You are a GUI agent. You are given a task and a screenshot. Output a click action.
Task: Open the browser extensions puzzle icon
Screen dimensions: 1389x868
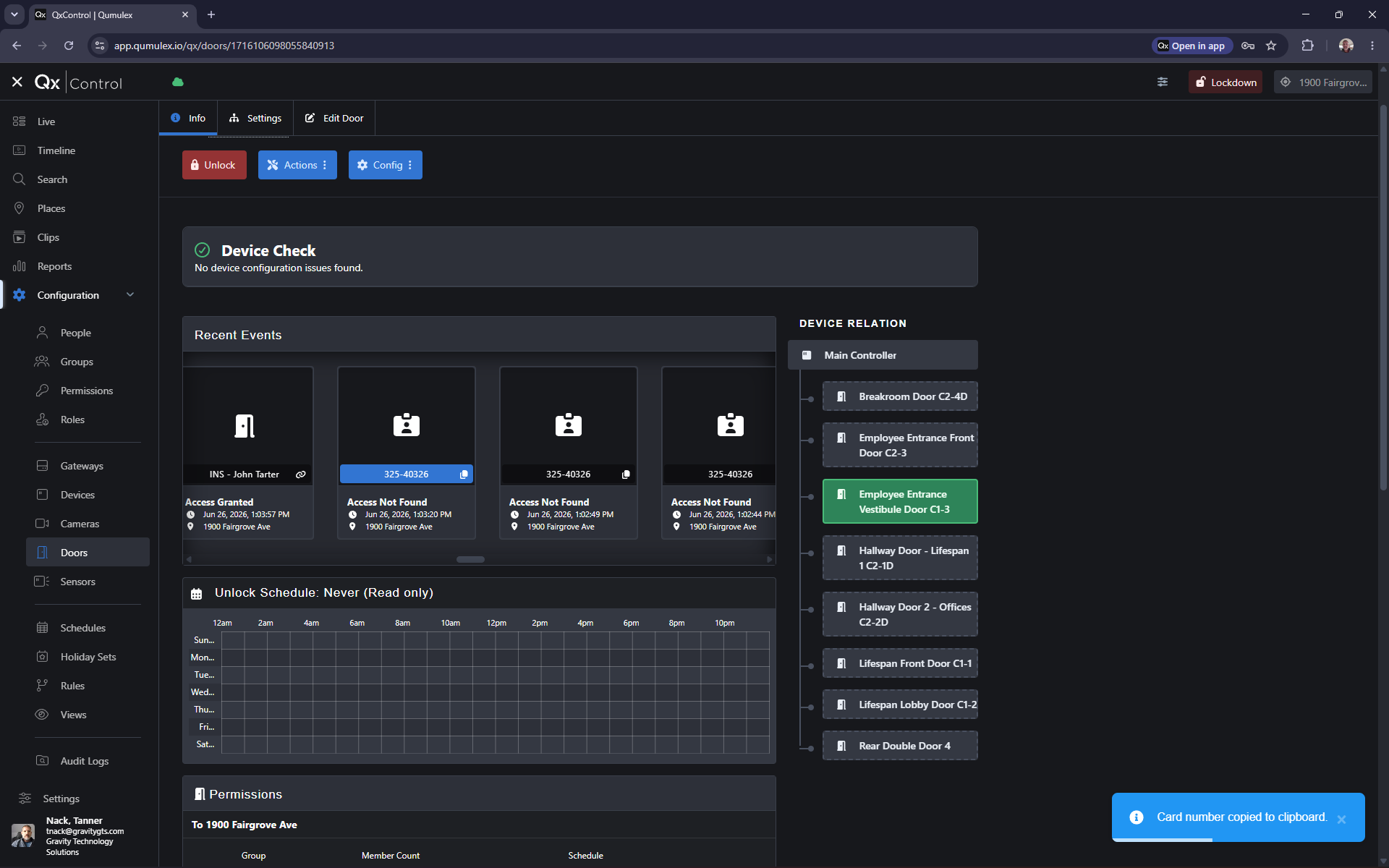1307,46
